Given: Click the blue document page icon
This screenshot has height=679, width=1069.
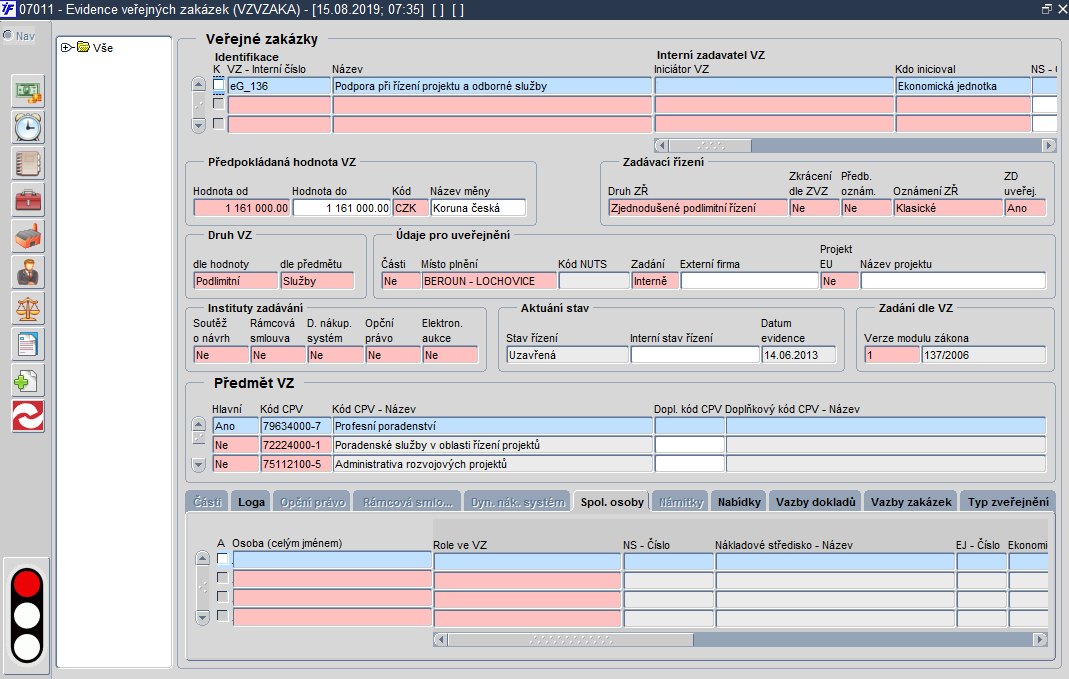Looking at the screenshot, I should point(28,345).
